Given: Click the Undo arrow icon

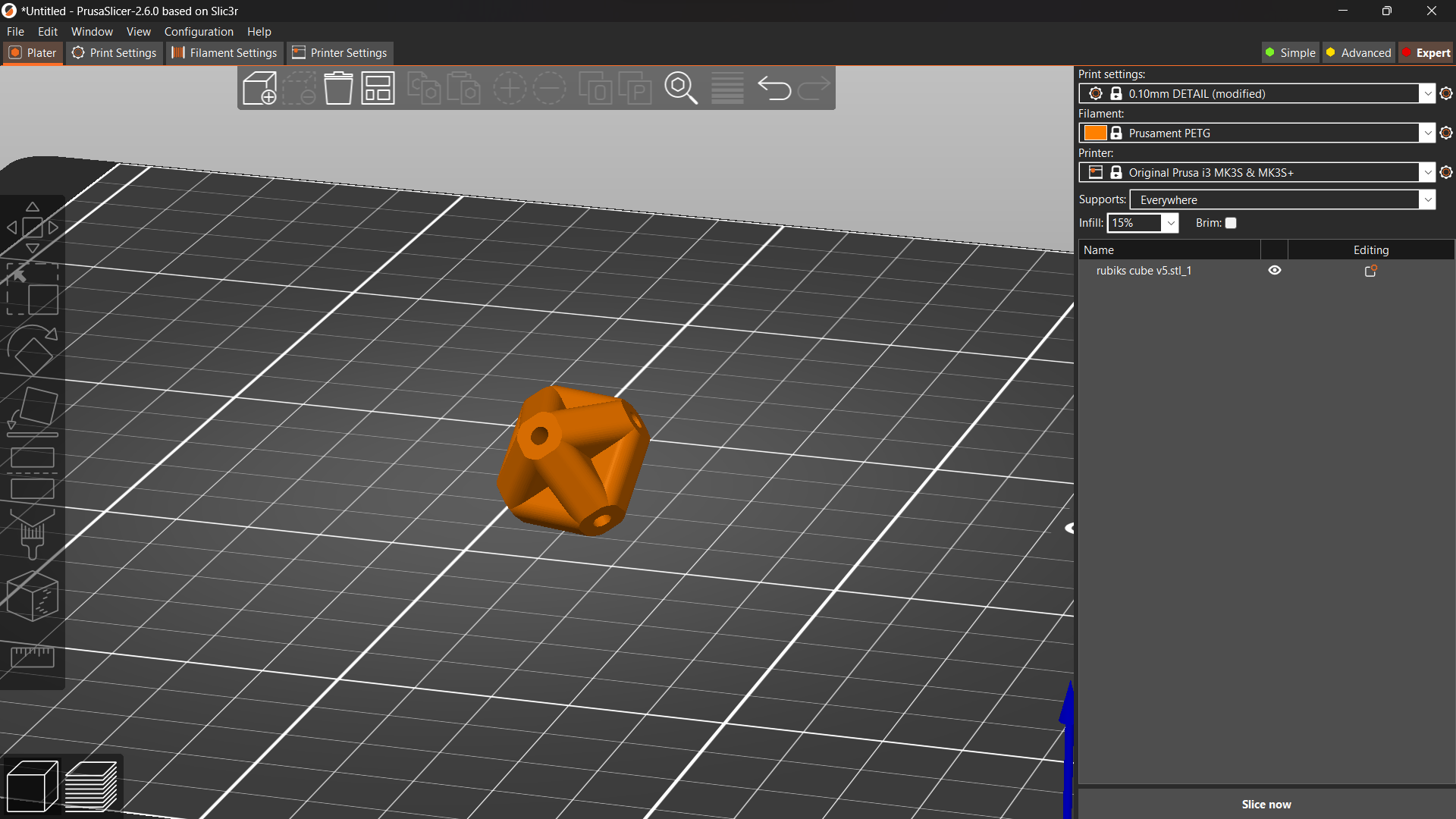Looking at the screenshot, I should [x=775, y=88].
